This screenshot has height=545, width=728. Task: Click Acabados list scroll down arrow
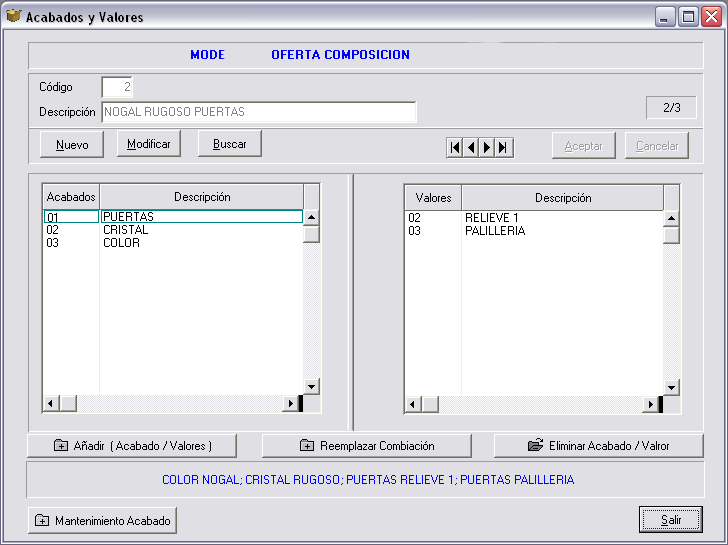pyautogui.click(x=312, y=386)
